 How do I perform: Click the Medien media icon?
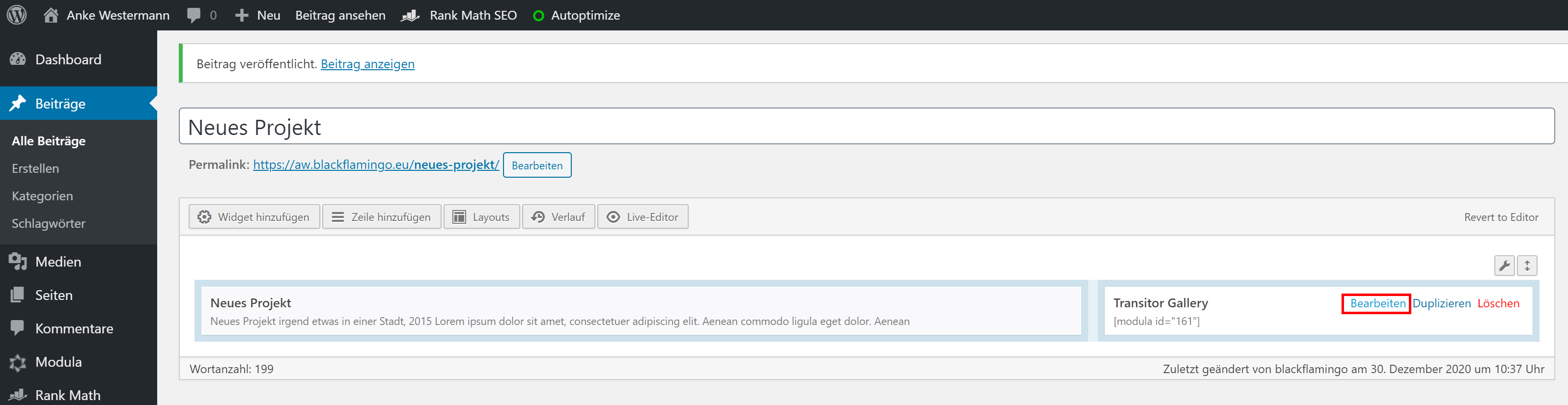[18, 262]
